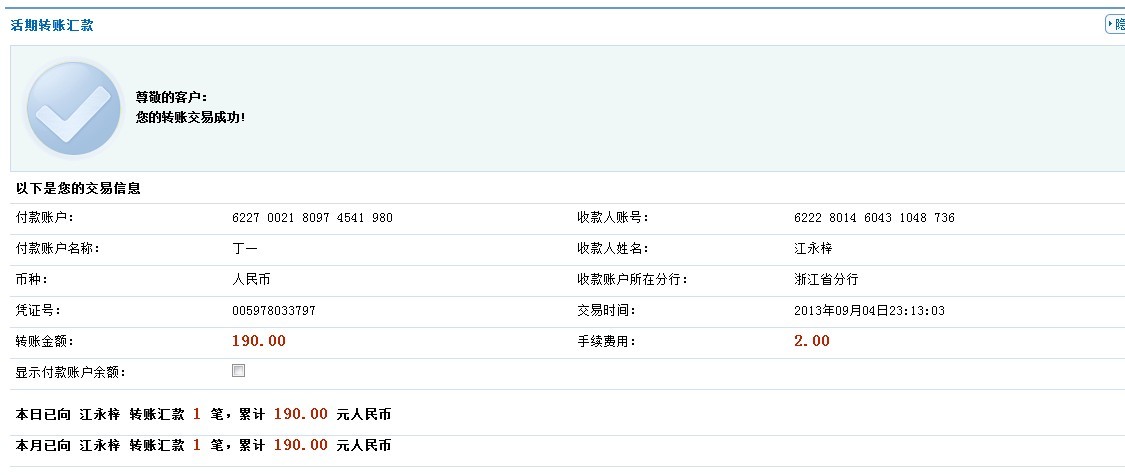Click the 尊敬的客户 greeting text
This screenshot has width=1125, height=475.
pos(171,97)
